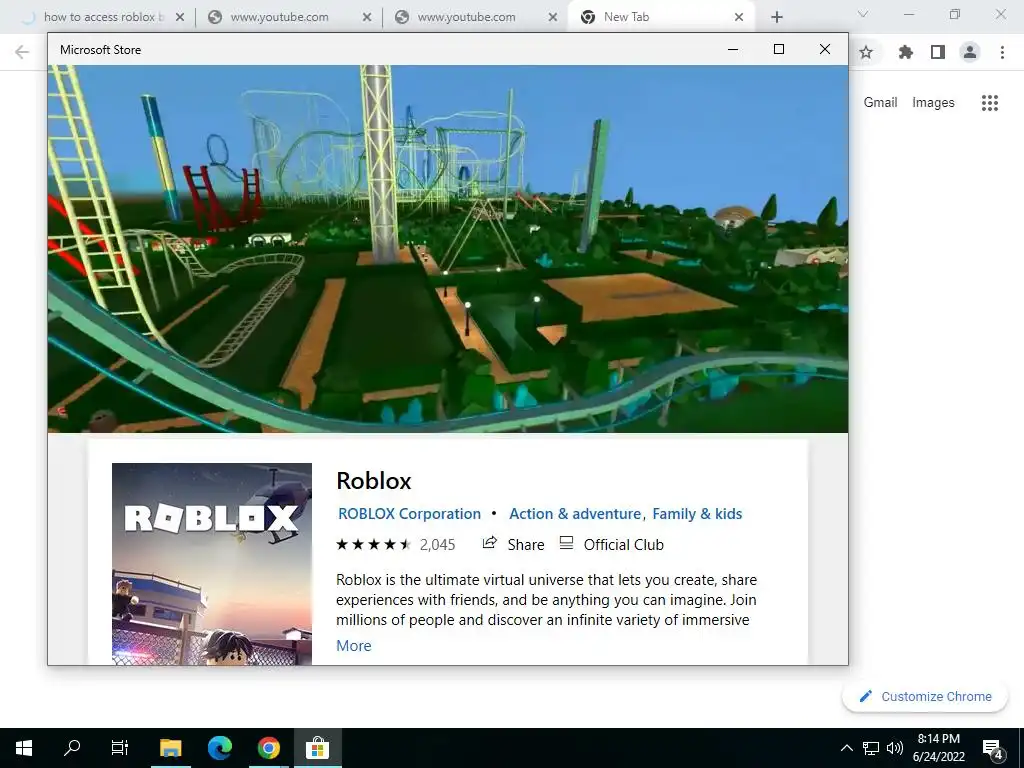This screenshot has width=1024, height=768.
Task: Open Chrome profile avatar menu
Action: (x=970, y=52)
